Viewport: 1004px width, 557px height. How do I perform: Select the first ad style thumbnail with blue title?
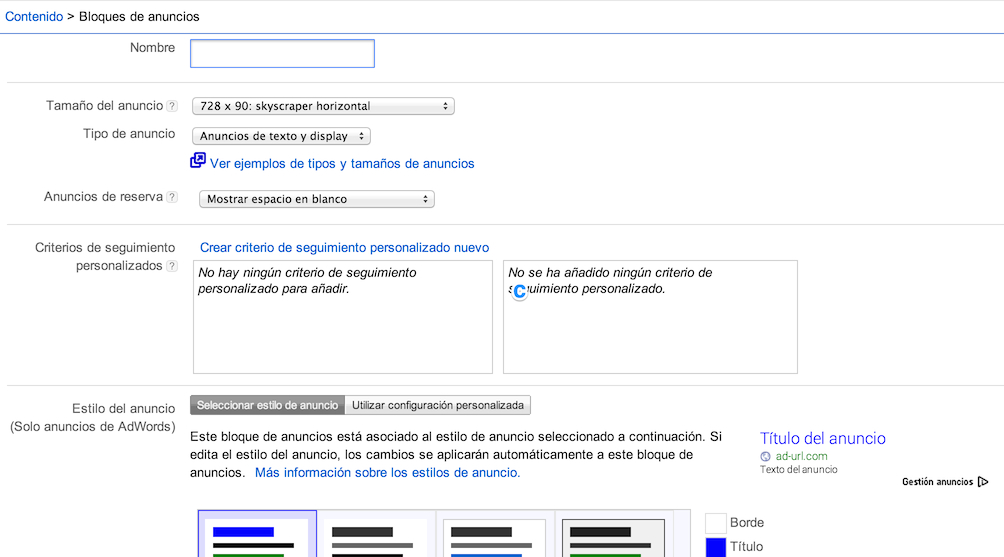[x=256, y=536]
